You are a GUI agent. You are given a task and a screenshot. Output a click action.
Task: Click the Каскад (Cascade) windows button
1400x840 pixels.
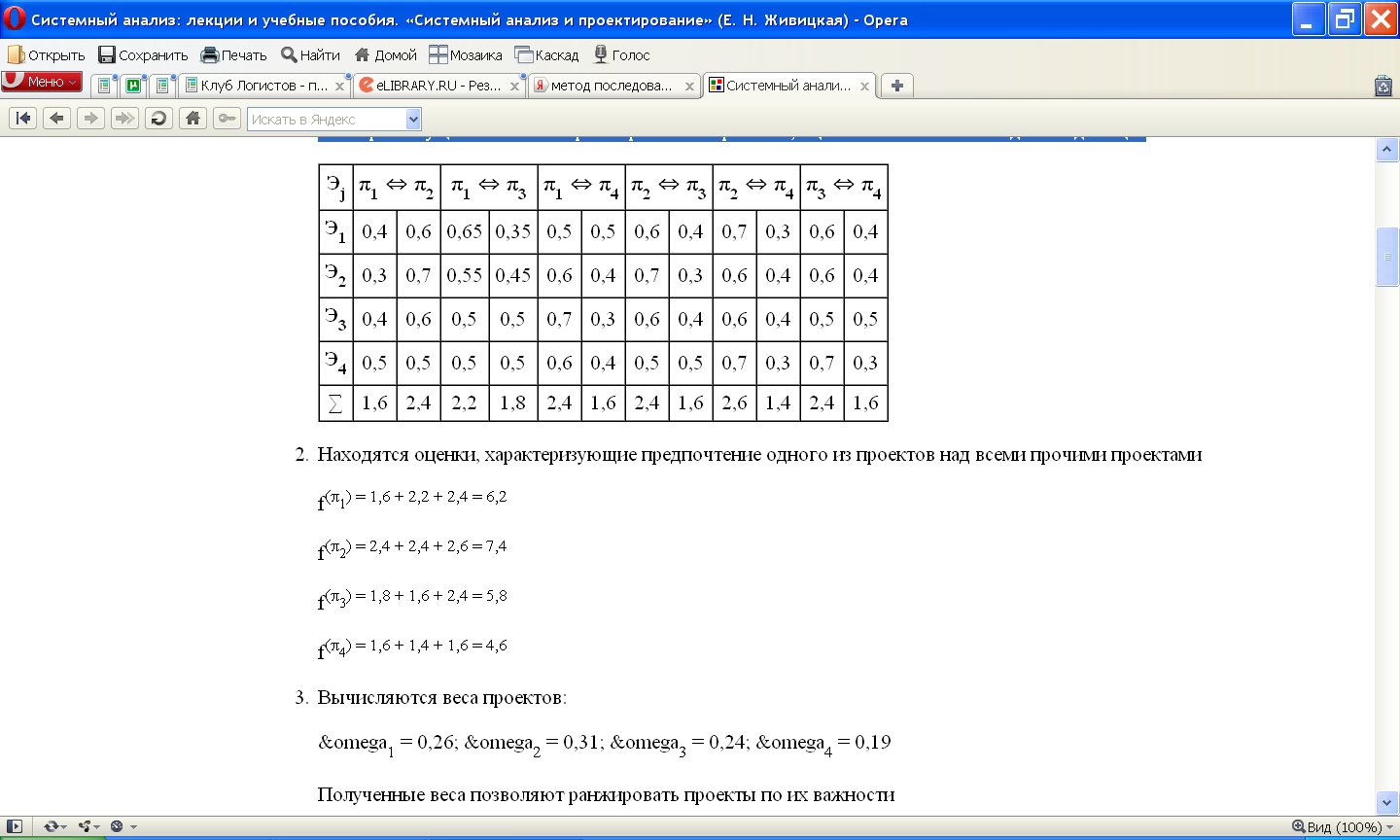pos(546,55)
